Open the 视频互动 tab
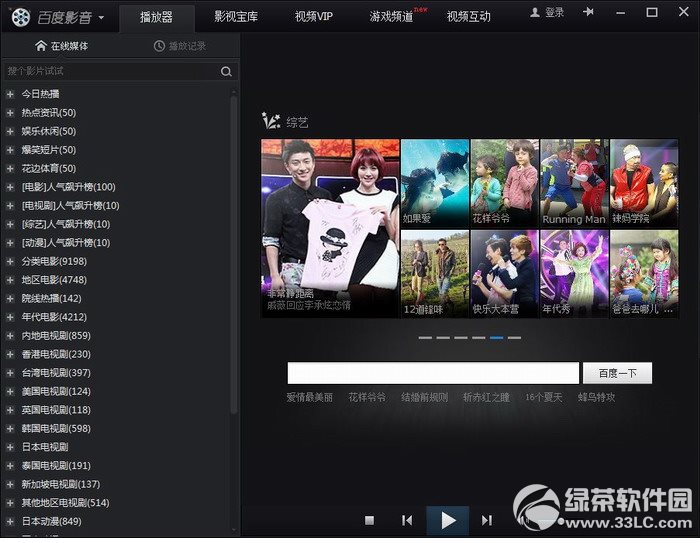The height and width of the screenshot is (543, 700). (x=468, y=17)
